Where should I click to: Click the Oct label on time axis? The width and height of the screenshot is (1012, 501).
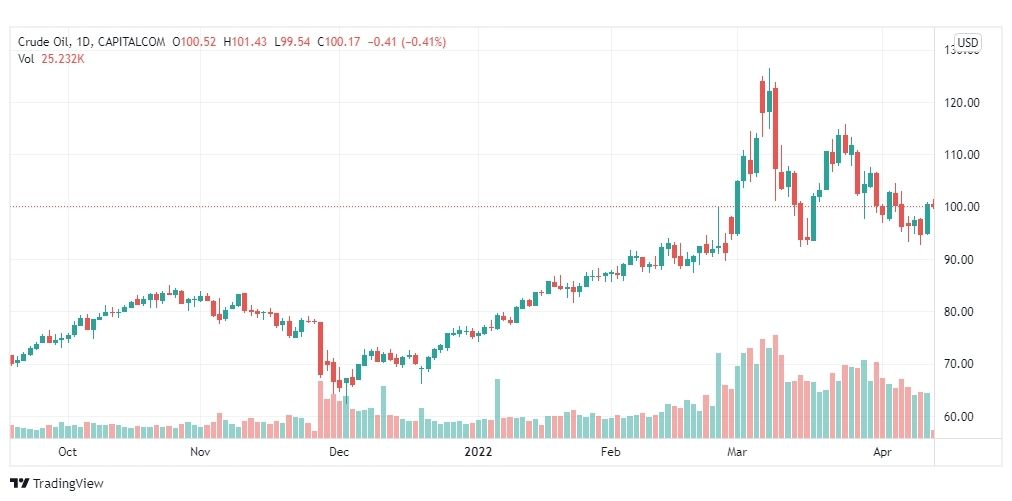tap(67, 452)
